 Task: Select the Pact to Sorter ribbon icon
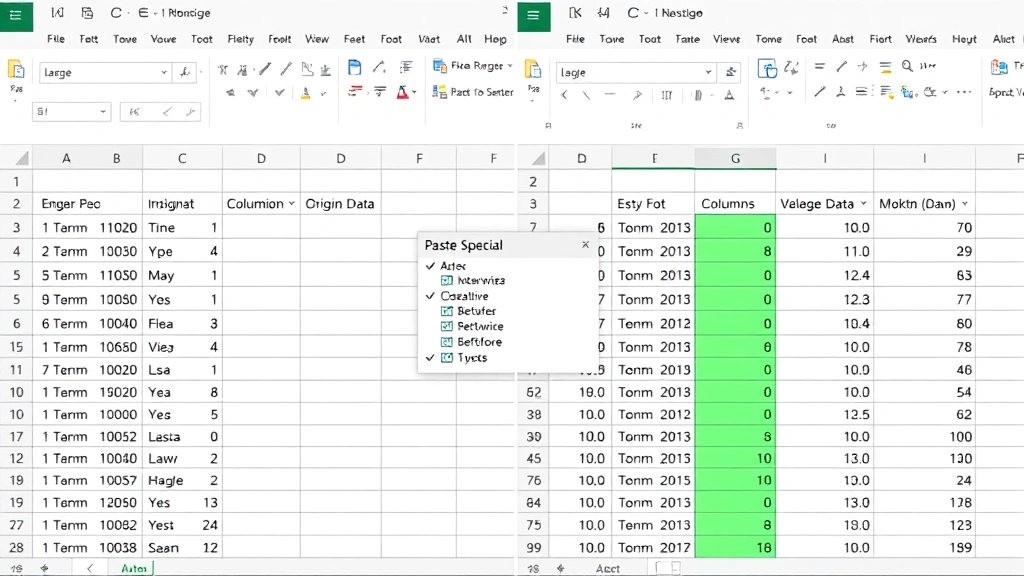click(x=472, y=91)
